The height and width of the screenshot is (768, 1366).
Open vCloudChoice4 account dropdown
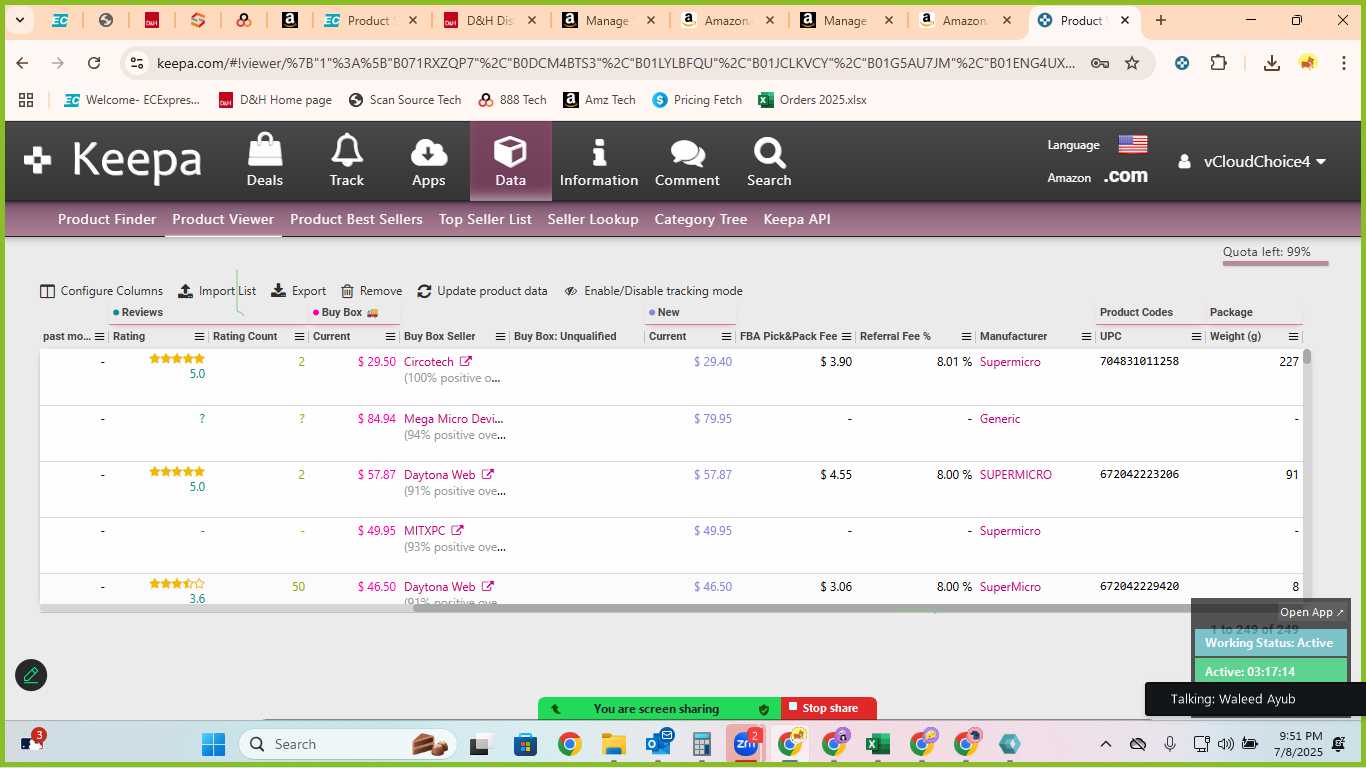[1252, 162]
